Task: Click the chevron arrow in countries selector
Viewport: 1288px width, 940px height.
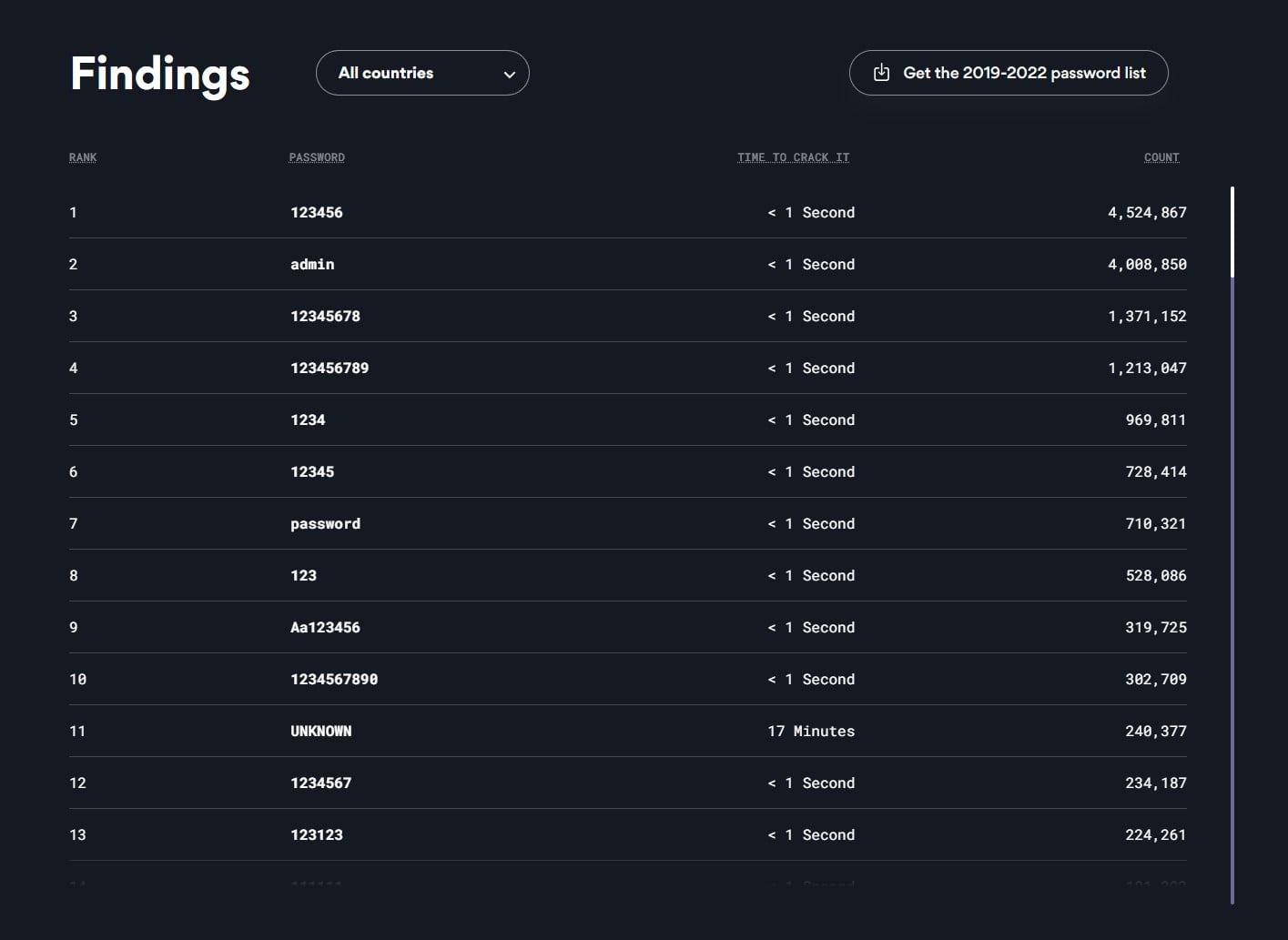Action: [510, 75]
